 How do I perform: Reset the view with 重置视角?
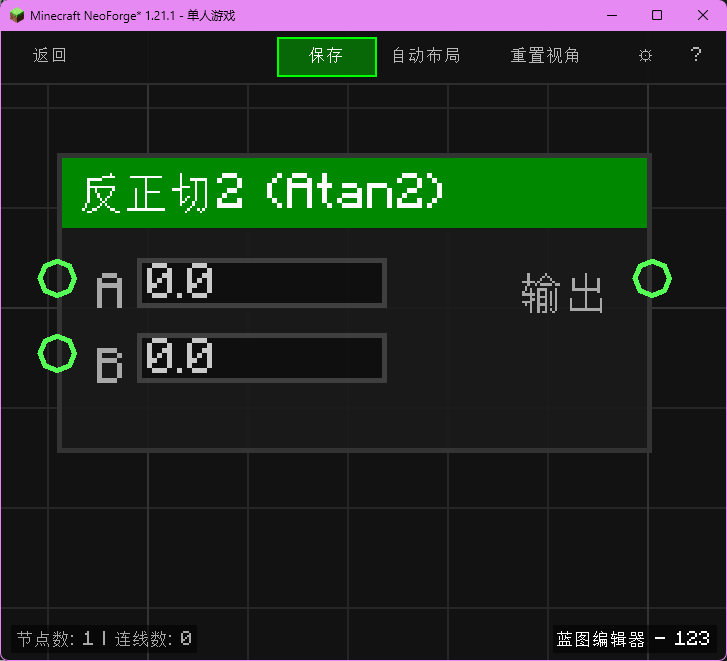tap(545, 56)
